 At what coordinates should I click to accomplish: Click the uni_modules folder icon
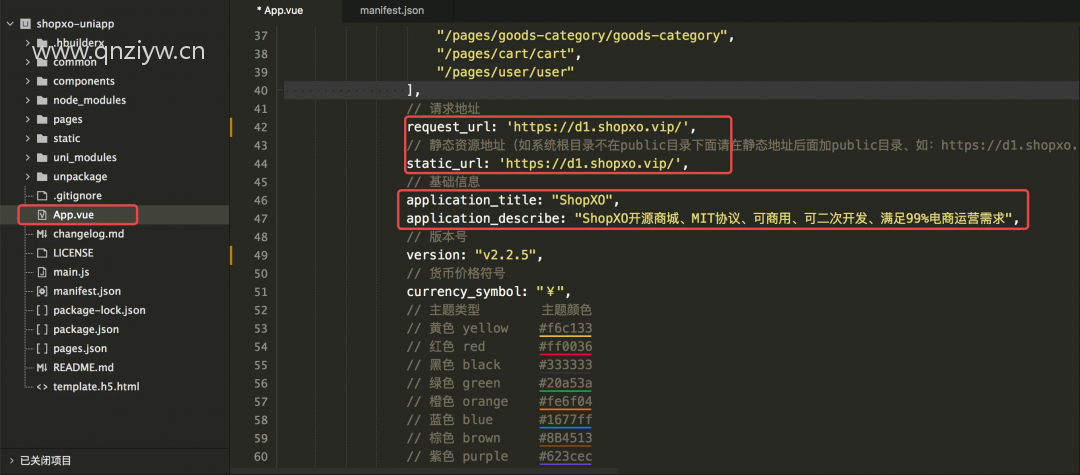[41, 158]
